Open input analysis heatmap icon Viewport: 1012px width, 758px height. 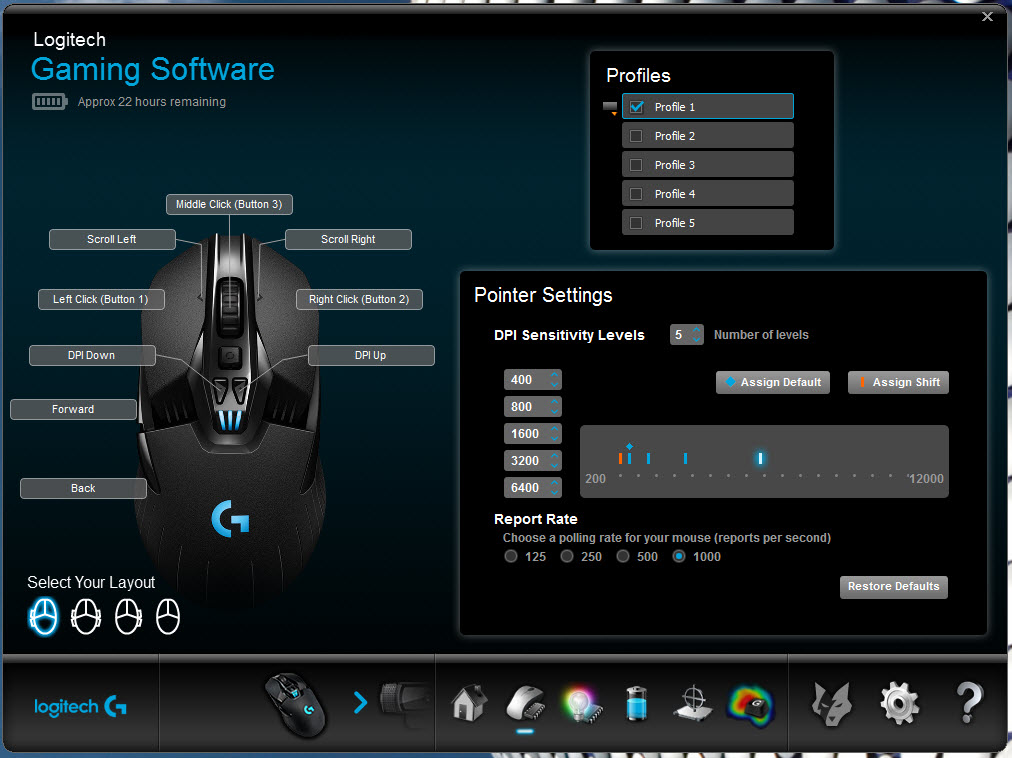pyautogui.click(x=750, y=704)
